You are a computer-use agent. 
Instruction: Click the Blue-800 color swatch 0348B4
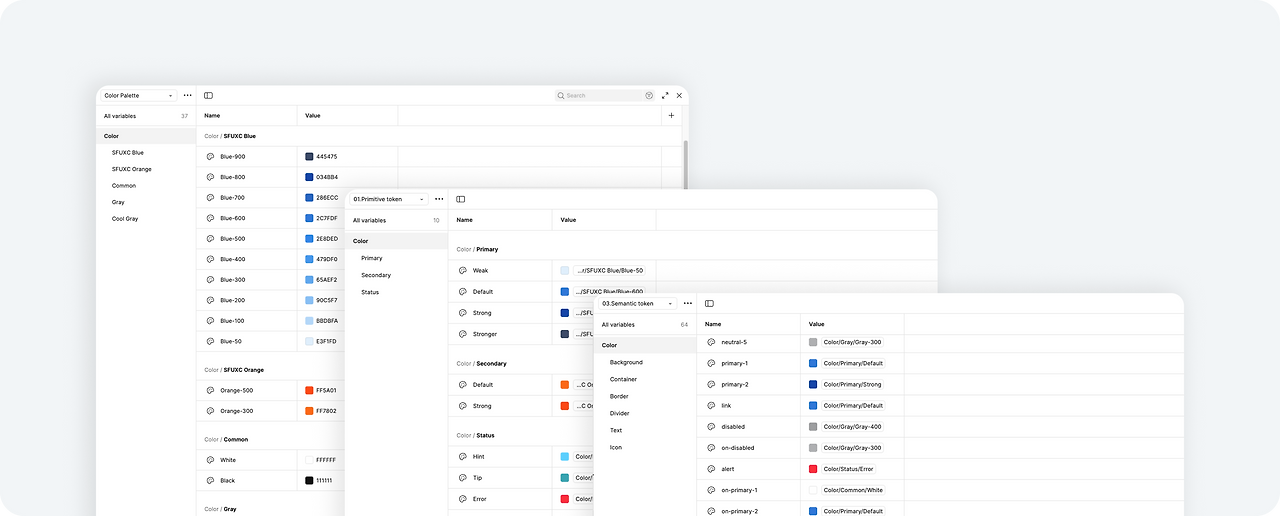click(x=309, y=177)
